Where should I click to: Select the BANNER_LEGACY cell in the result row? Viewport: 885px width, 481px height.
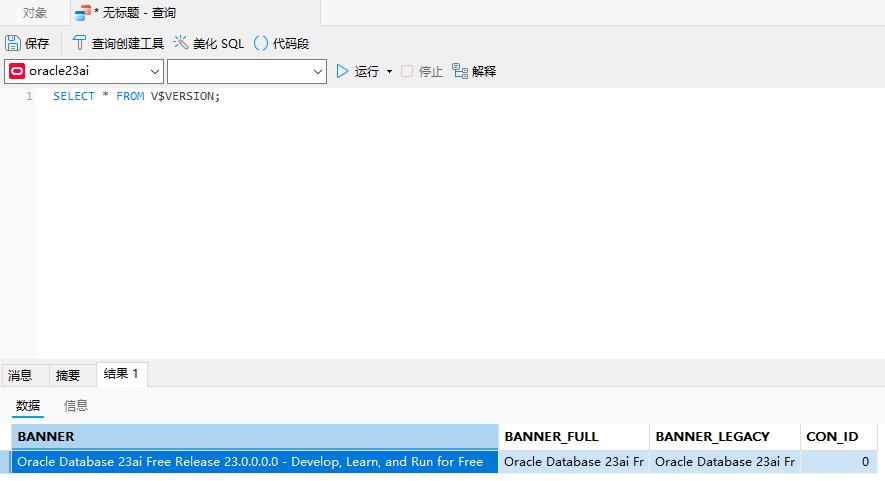tap(725, 462)
